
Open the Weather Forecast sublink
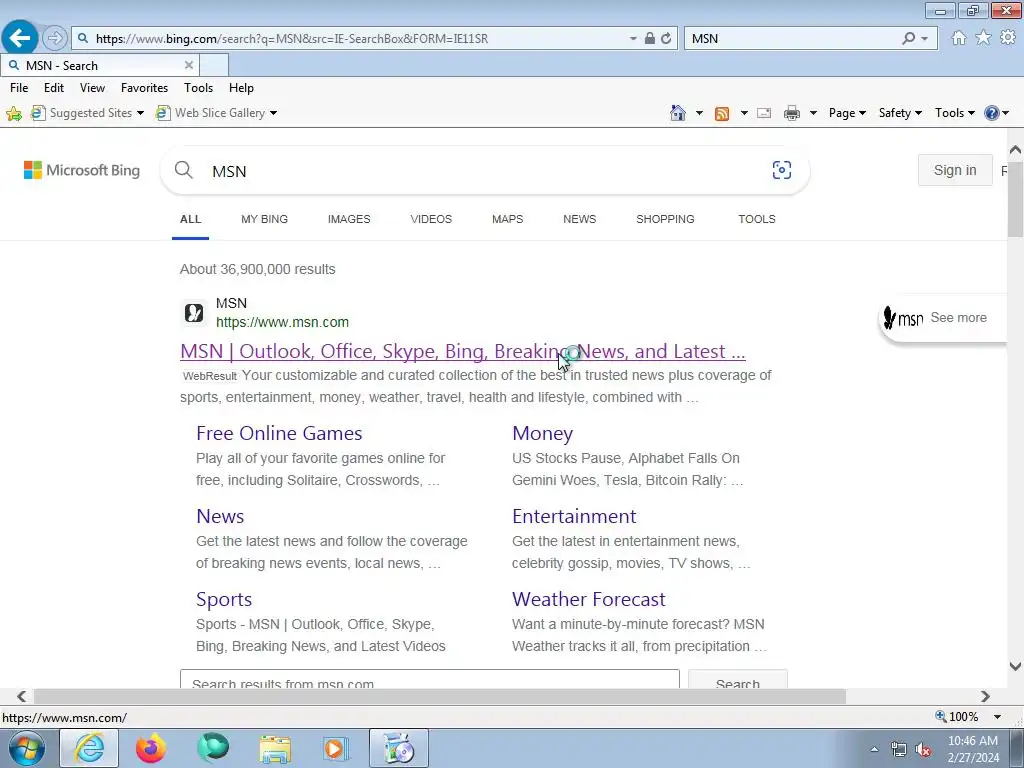(588, 600)
